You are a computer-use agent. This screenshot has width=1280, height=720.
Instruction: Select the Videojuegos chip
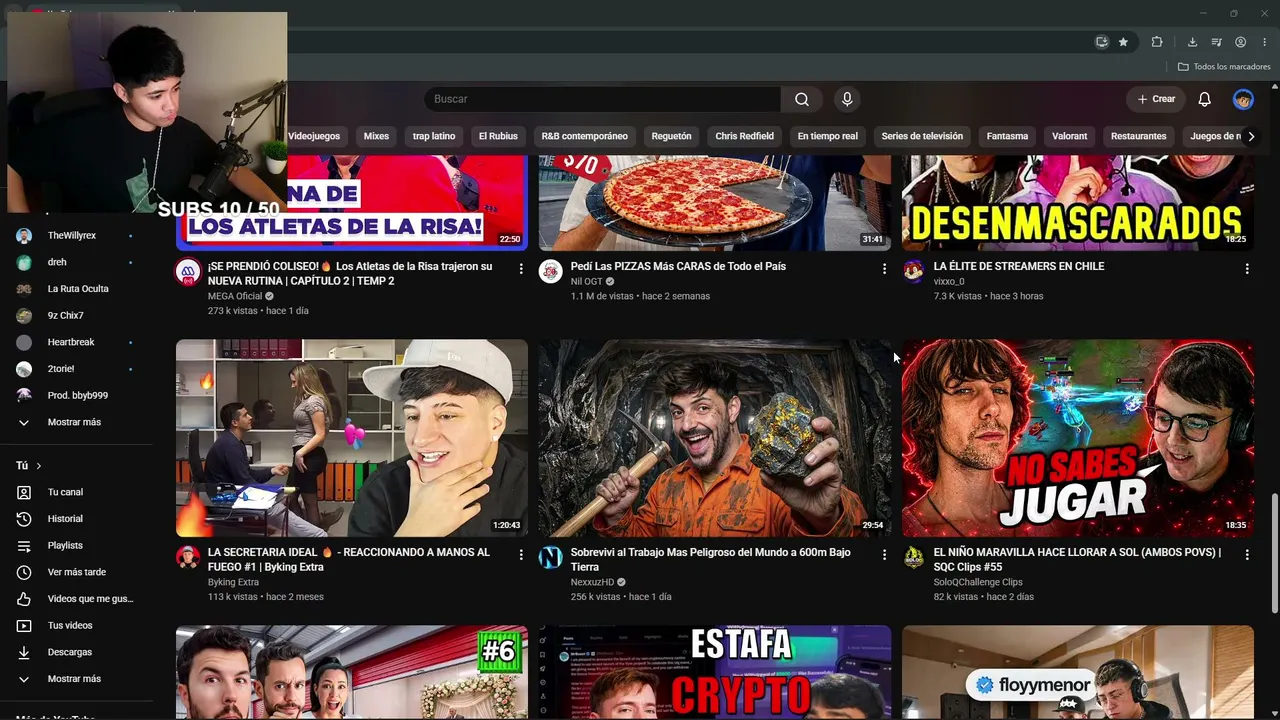tap(314, 136)
